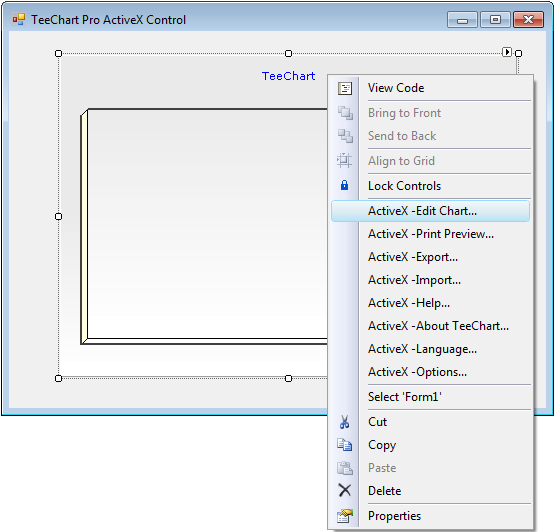Click the View Code icon
Screen dimensions: 554x532
(x=345, y=88)
